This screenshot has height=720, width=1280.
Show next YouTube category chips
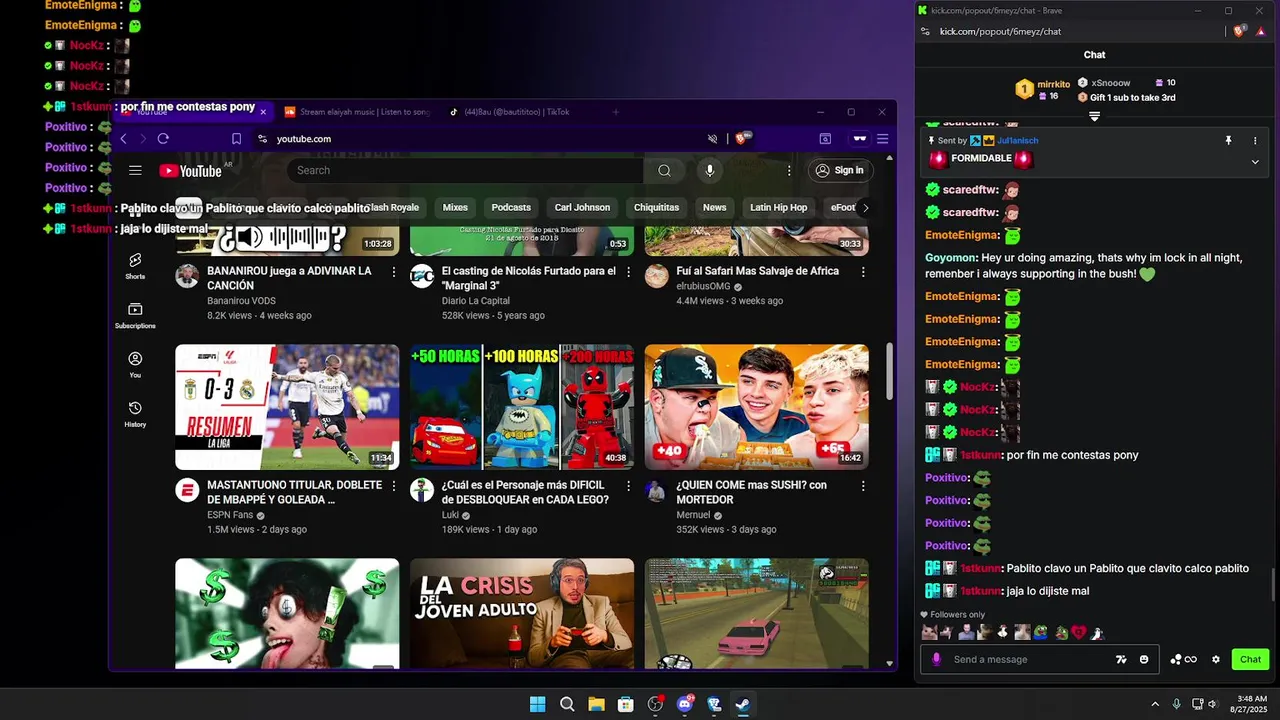(865, 208)
